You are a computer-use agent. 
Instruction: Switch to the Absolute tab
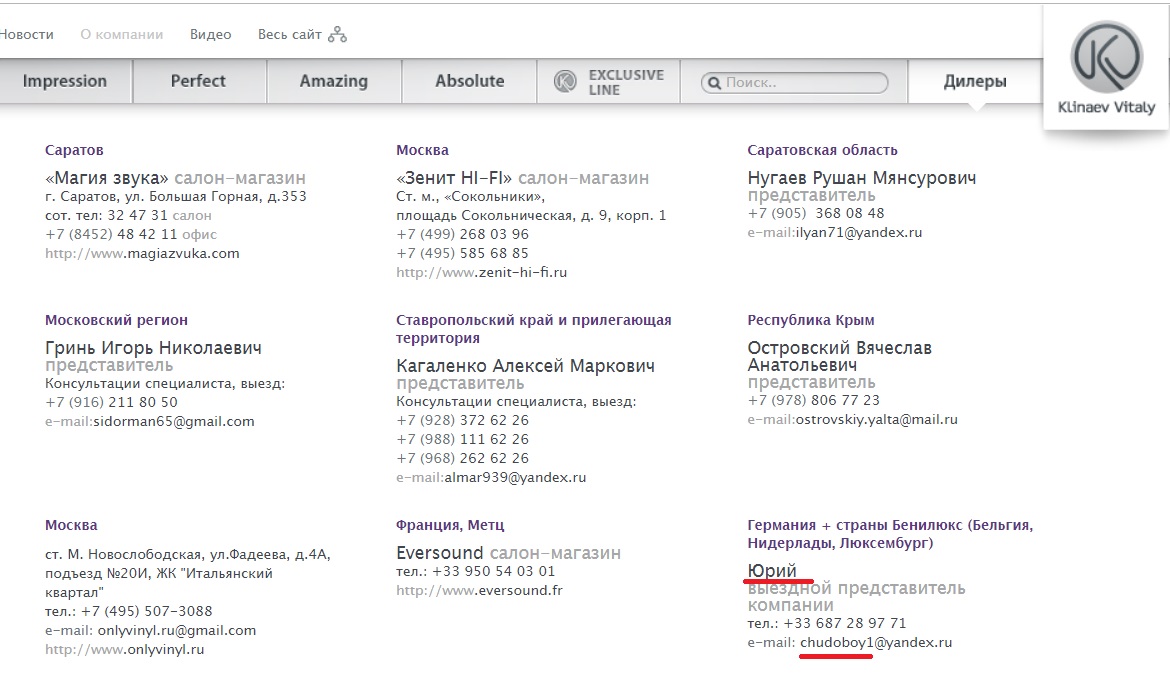[x=469, y=82]
